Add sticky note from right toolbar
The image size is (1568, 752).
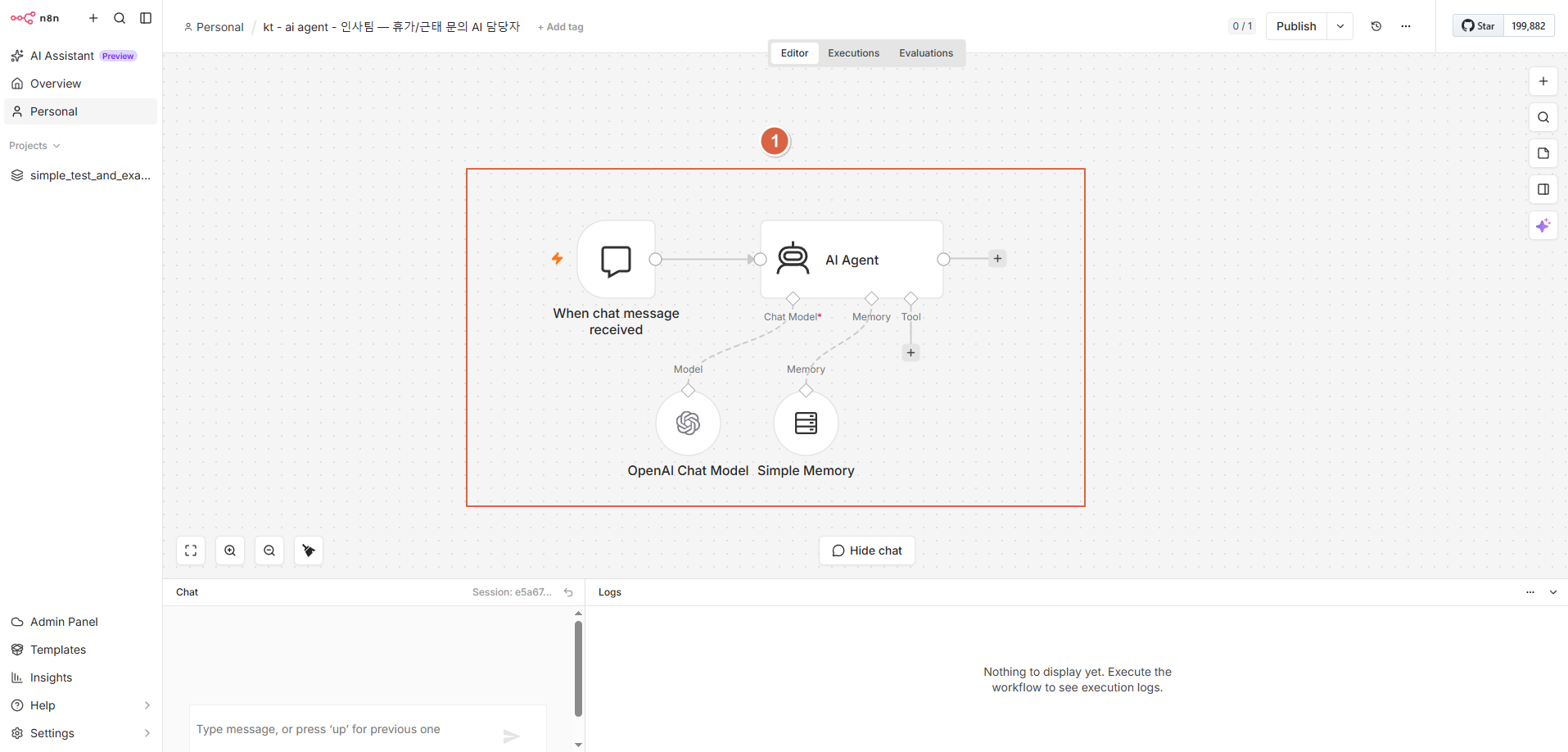coord(1543,153)
